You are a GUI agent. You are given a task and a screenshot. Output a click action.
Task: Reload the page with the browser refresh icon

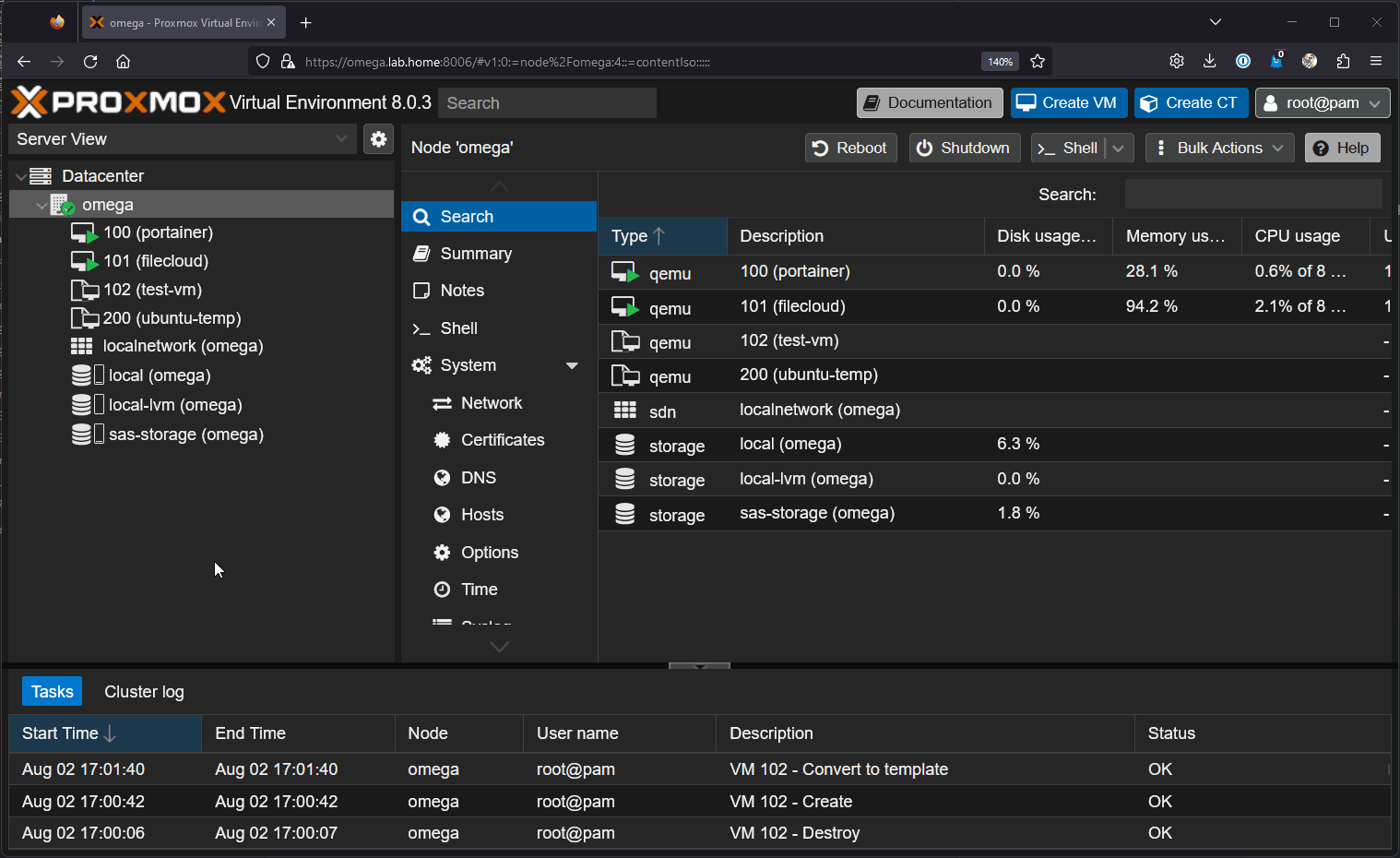(90, 62)
